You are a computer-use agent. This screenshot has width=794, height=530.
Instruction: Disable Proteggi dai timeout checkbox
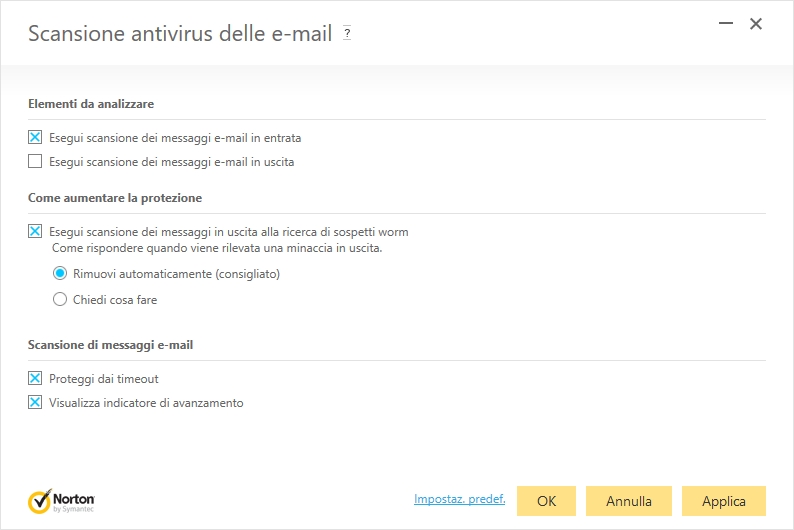(35, 378)
